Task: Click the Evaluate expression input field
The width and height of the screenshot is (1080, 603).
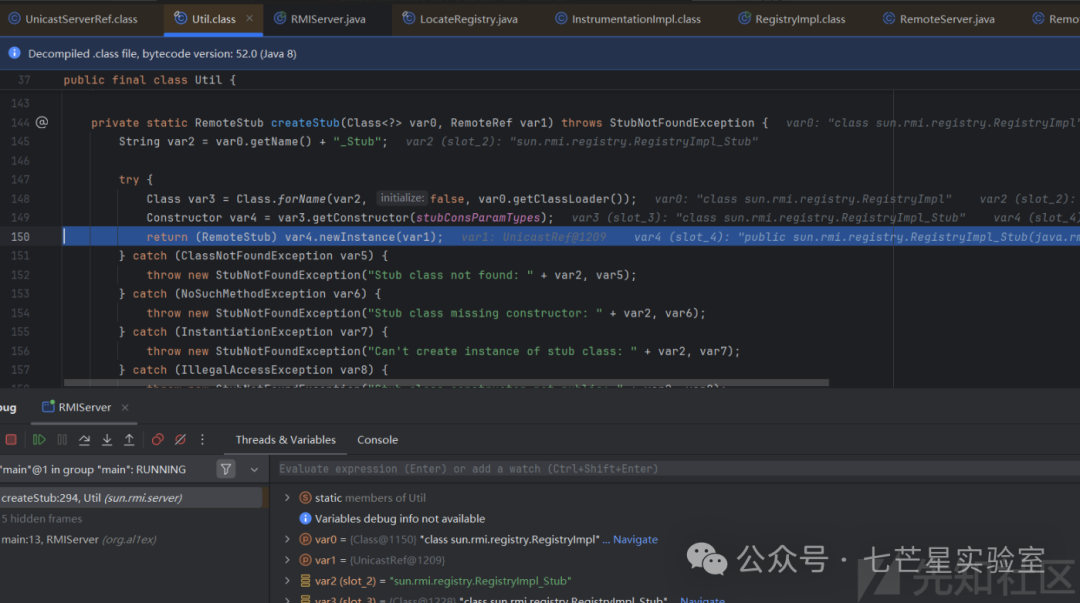Action: pos(675,469)
